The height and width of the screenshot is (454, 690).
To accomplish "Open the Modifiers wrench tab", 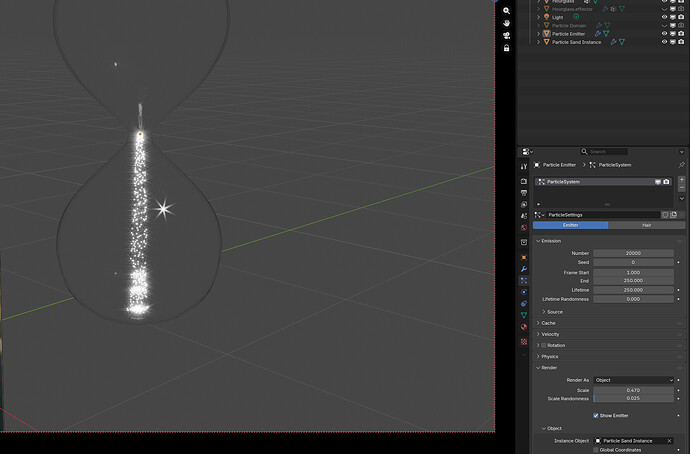I will 524,269.
